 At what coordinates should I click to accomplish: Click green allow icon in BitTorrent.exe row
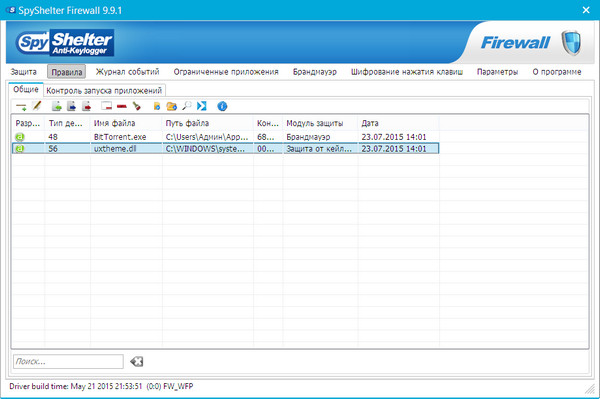20,137
